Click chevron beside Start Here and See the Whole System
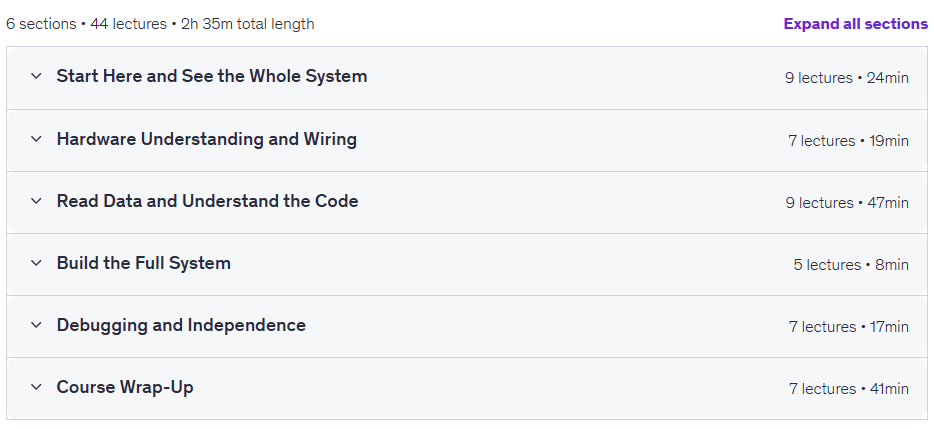Image resolution: width=934 pixels, height=429 pixels. coord(36,76)
